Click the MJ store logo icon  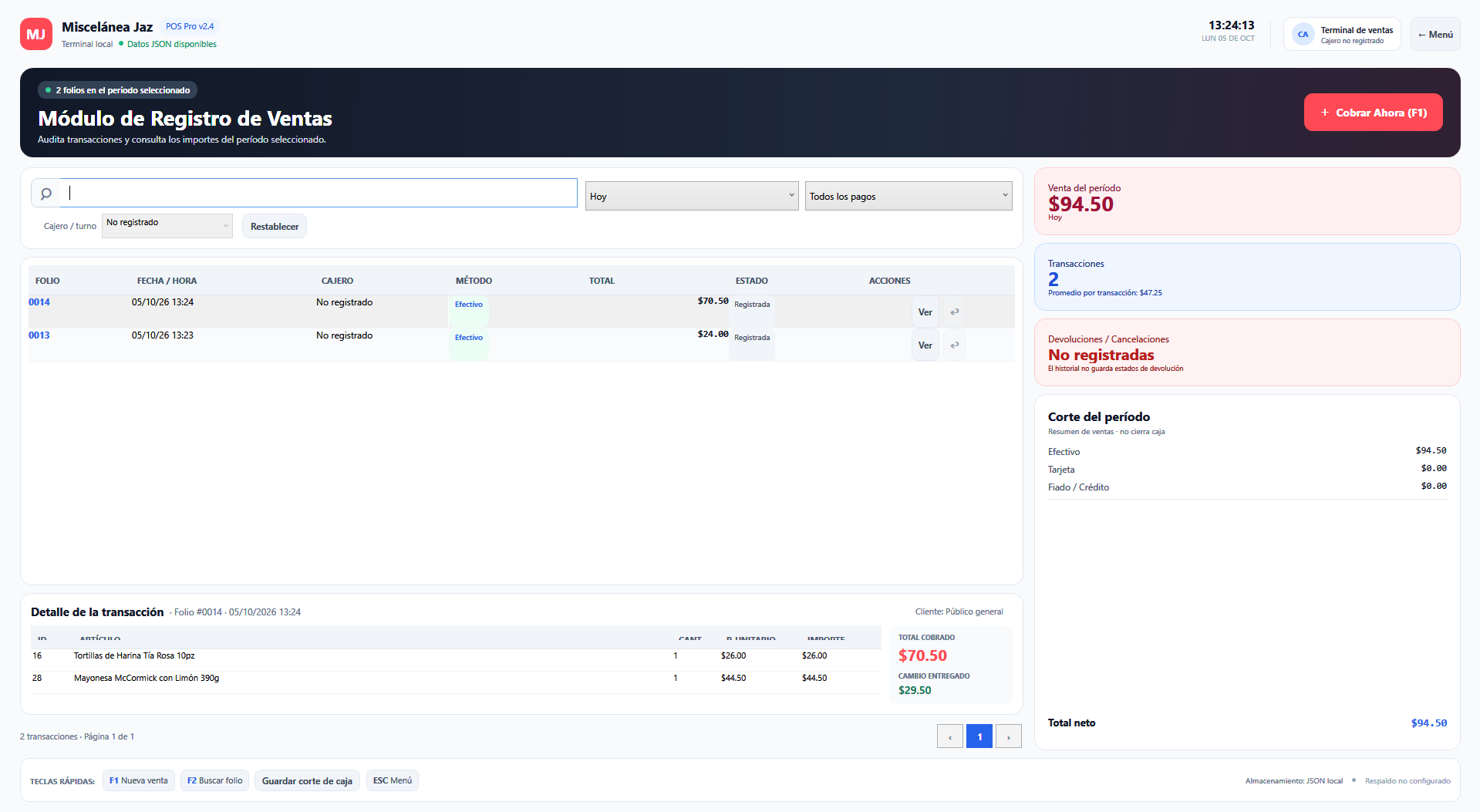[36, 34]
